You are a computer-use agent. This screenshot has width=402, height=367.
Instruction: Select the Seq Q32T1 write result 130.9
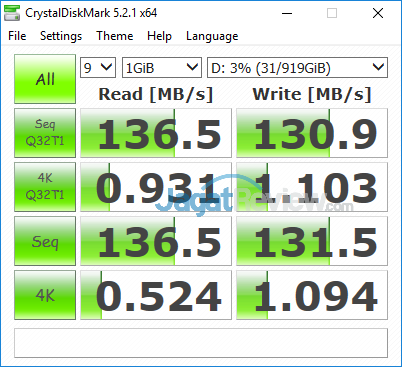[312, 133]
